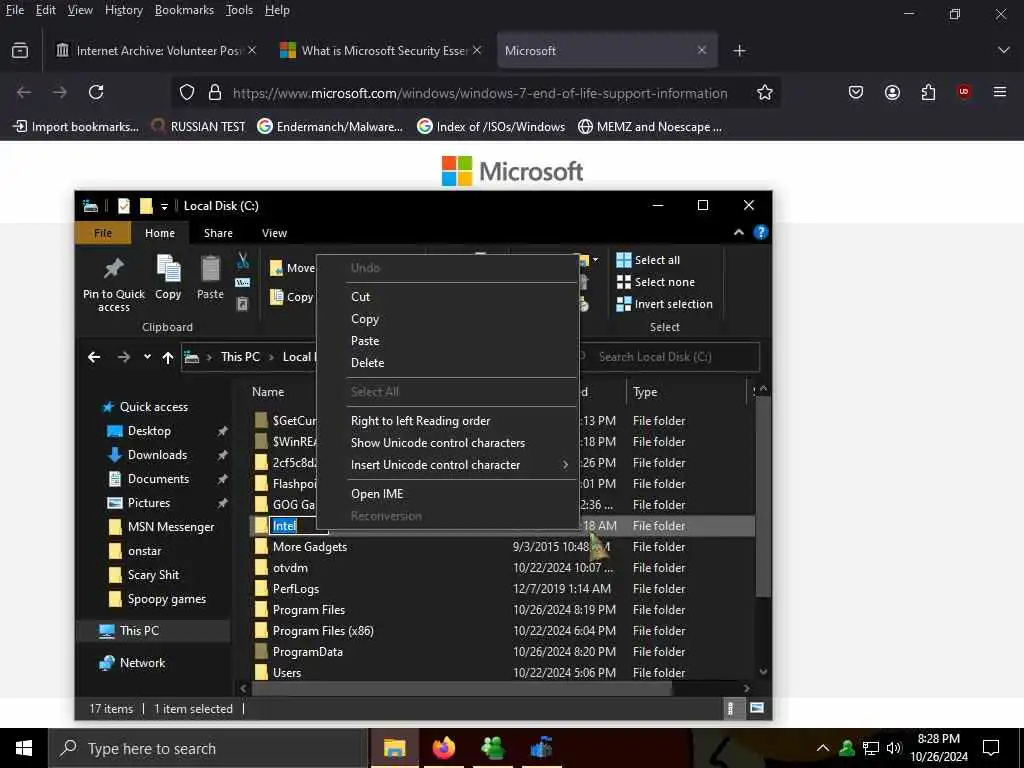This screenshot has height=768, width=1024.
Task: Click site security padlock icon
Action: (x=215, y=93)
